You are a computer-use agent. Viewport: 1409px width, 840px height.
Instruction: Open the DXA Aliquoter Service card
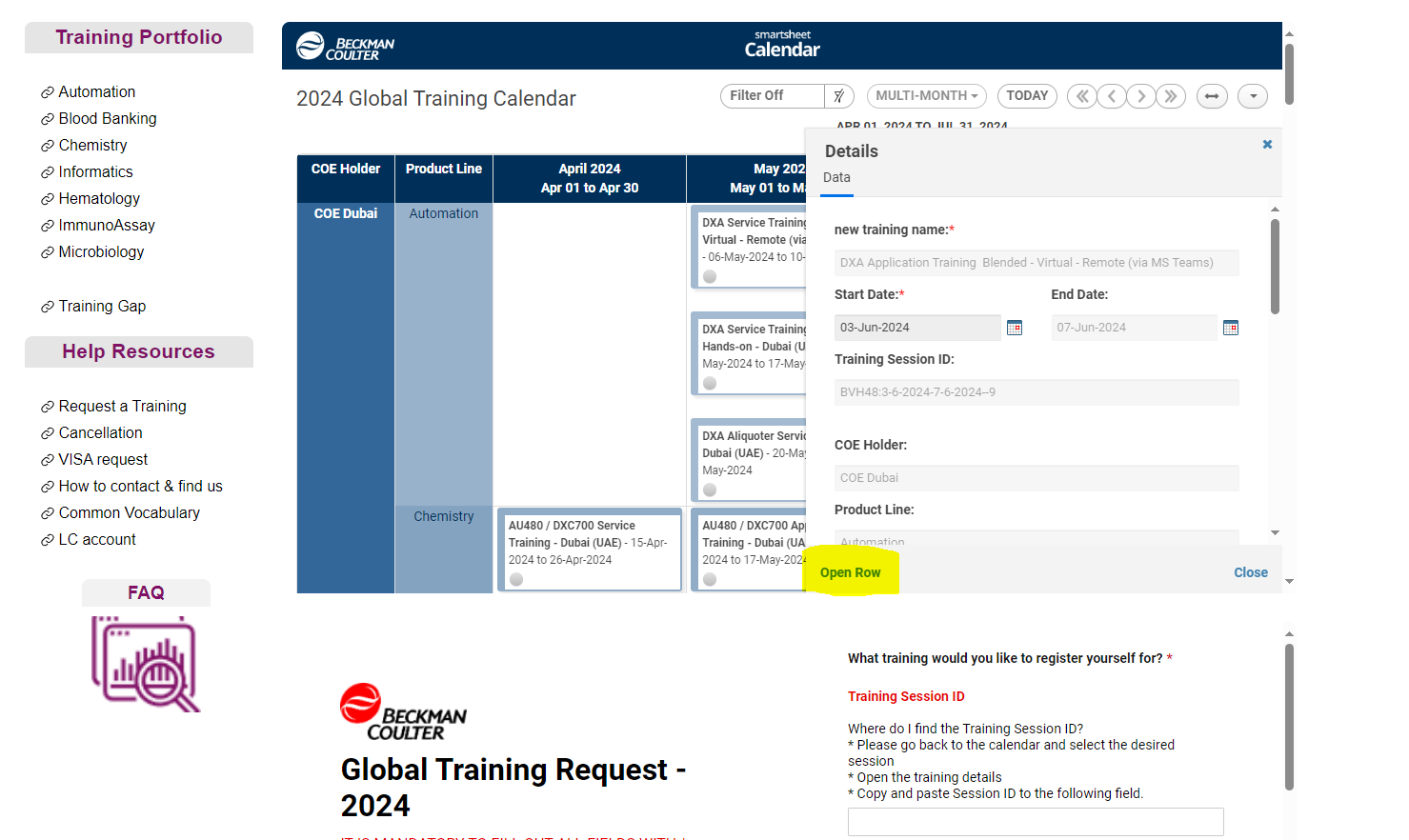tap(749, 460)
